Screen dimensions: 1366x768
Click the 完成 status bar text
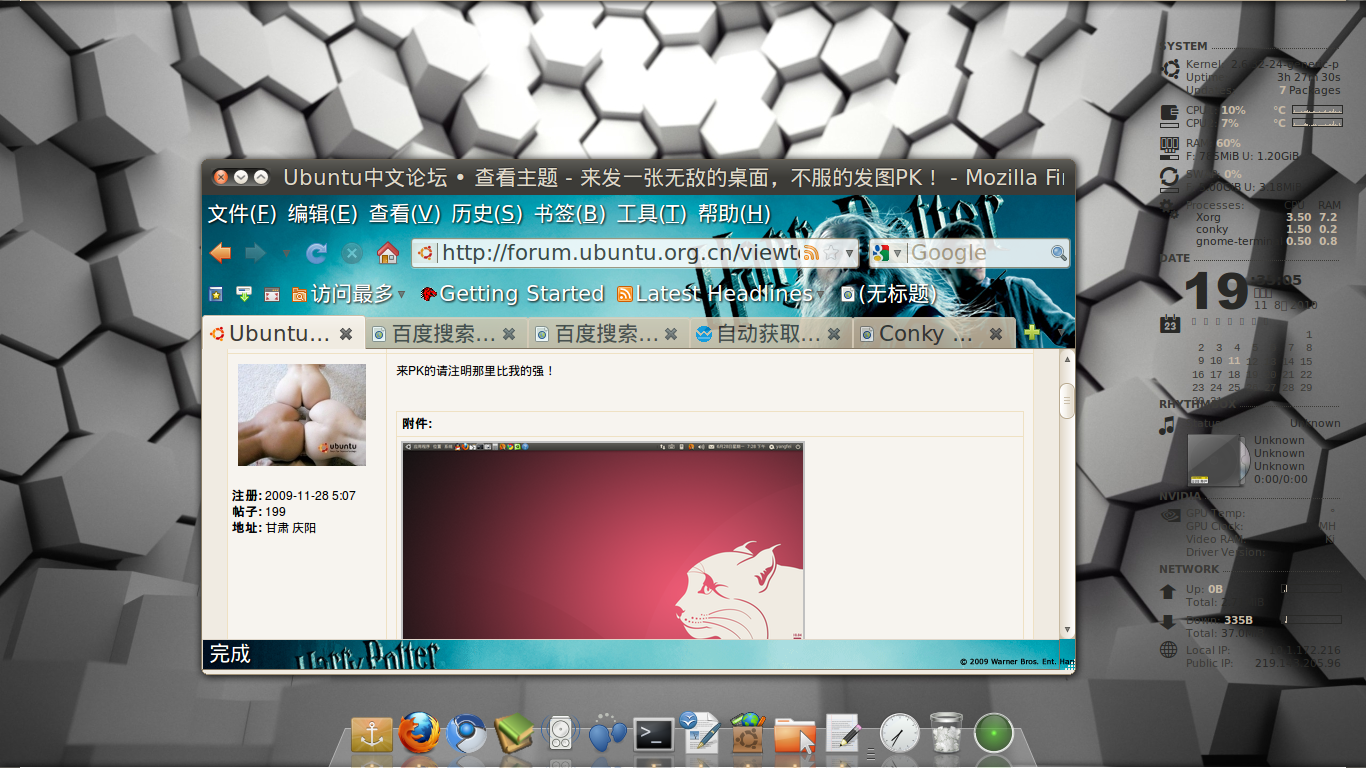click(230, 654)
